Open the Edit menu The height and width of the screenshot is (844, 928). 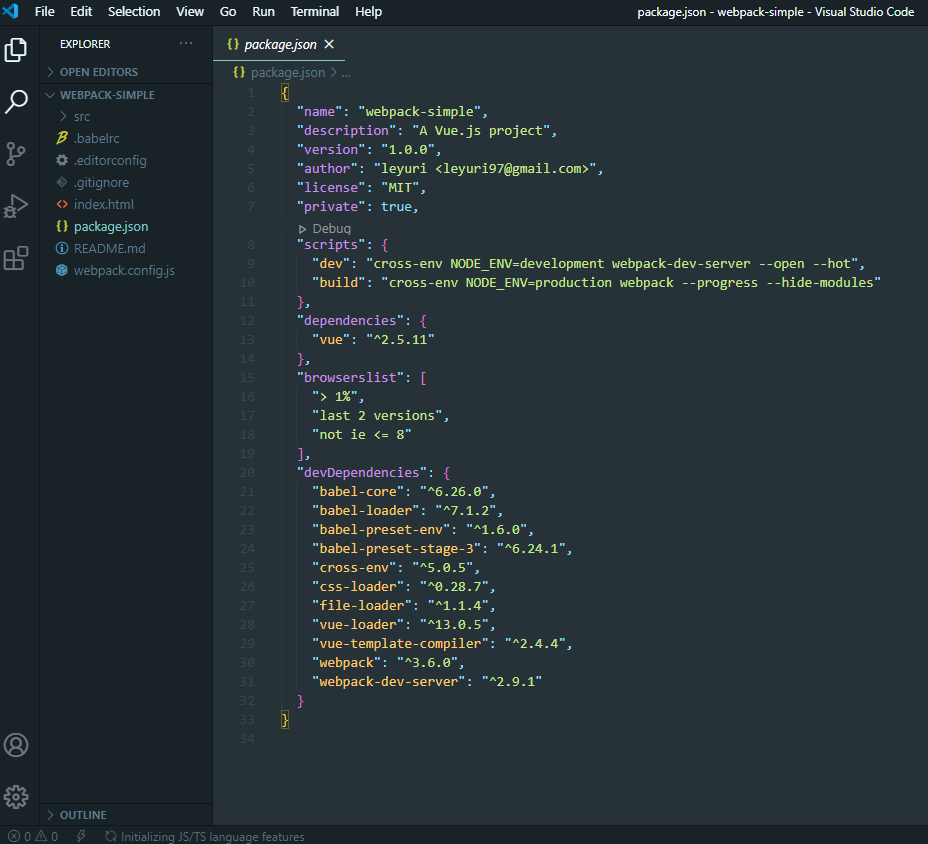click(x=81, y=11)
